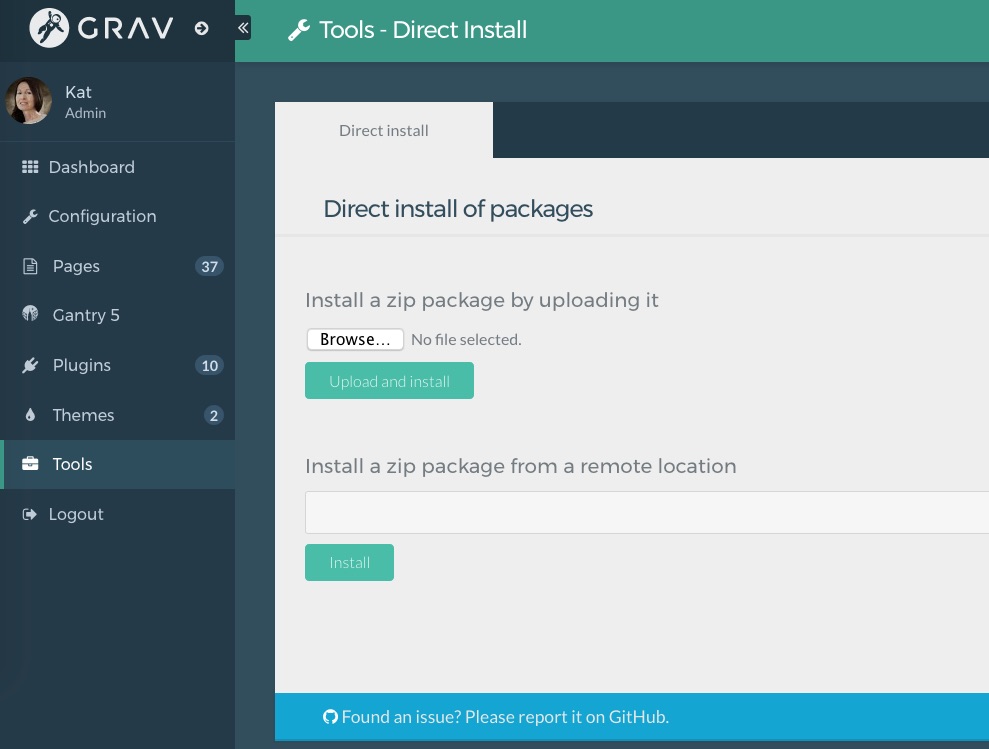Focus the remote location URL field
This screenshot has width=989, height=749.
[x=646, y=513]
